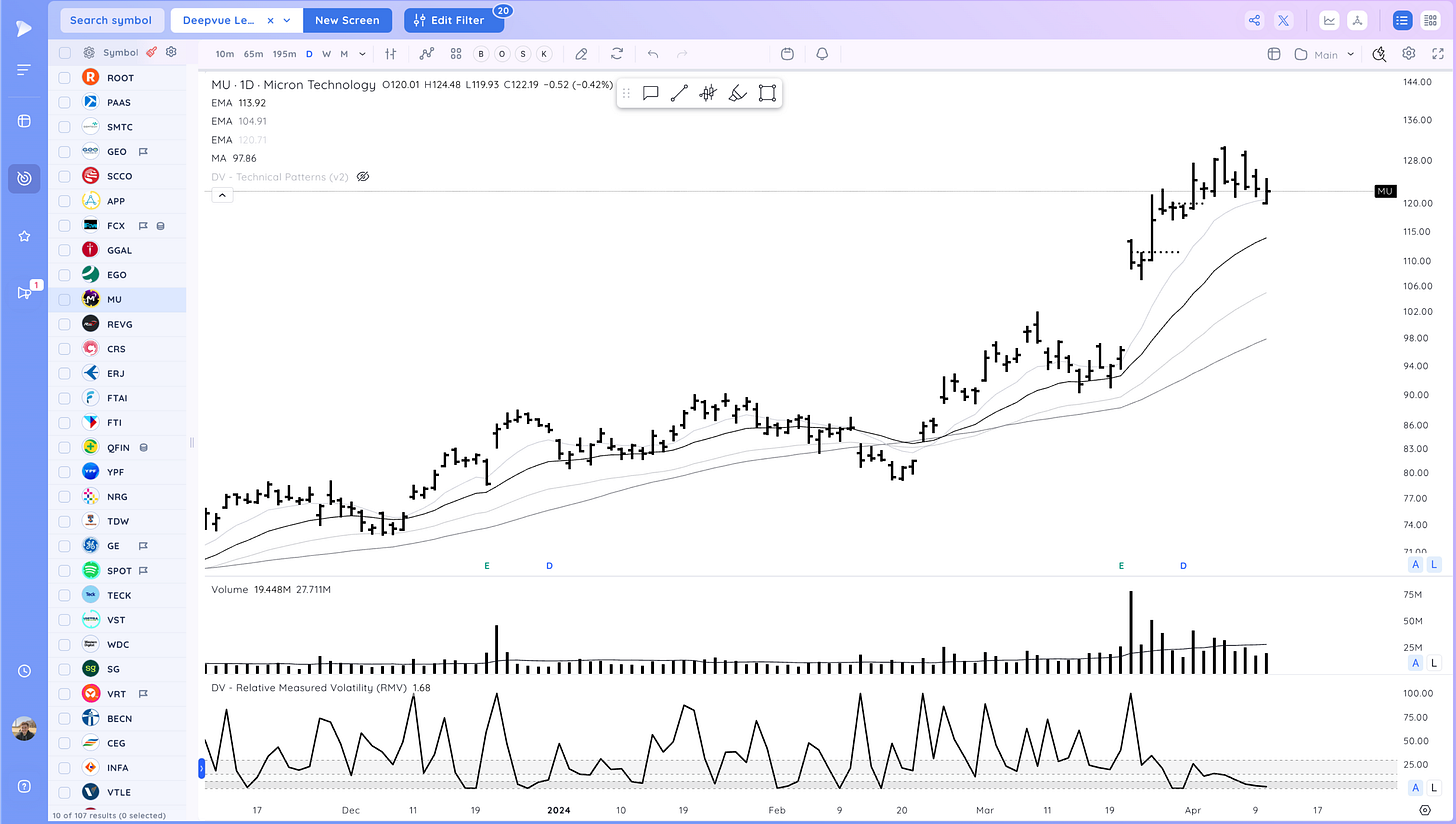Tick the PAAS row checkbox
Screen dimensions: 1456x824
tap(64, 102)
